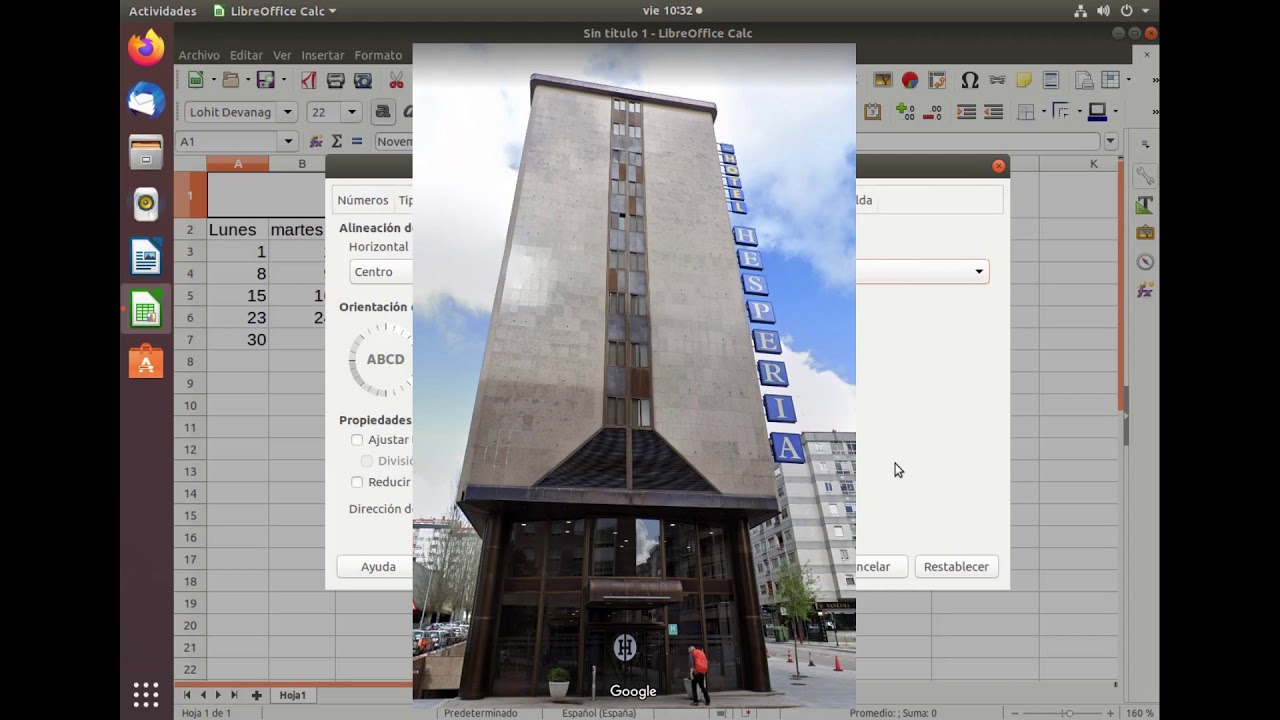Open the Archivo menu

tap(199, 55)
